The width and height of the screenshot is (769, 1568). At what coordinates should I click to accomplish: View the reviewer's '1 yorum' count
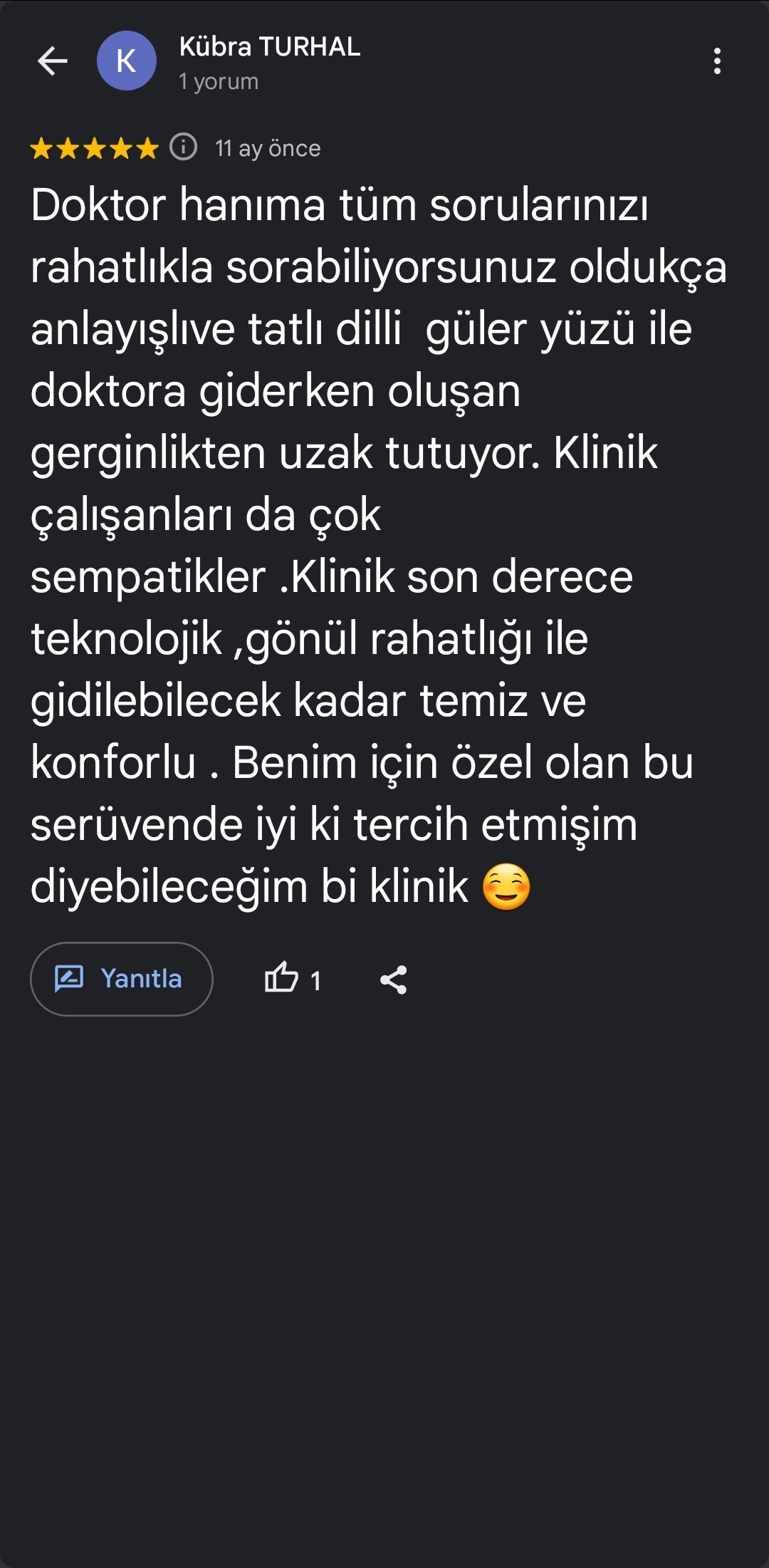click(219, 82)
